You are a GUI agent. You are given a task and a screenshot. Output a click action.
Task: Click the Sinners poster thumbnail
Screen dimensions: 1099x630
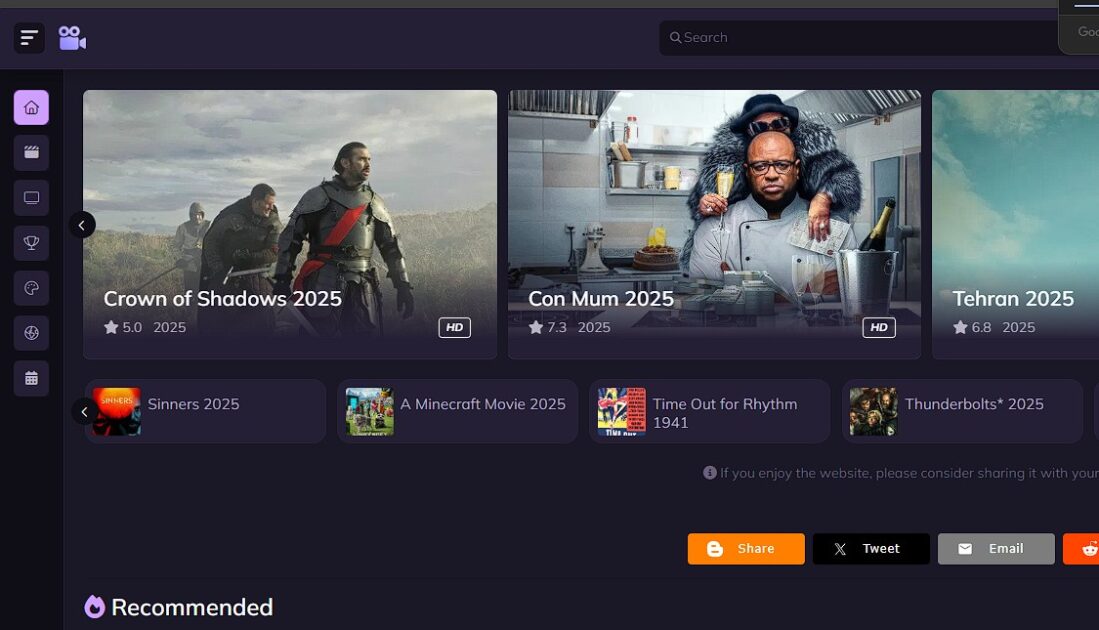point(116,412)
